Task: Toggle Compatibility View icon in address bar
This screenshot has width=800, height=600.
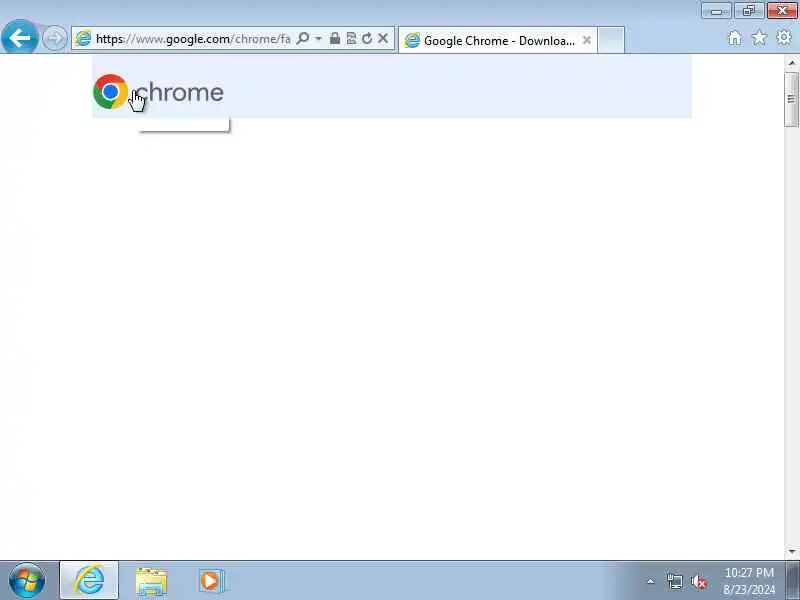Action: tap(351, 38)
